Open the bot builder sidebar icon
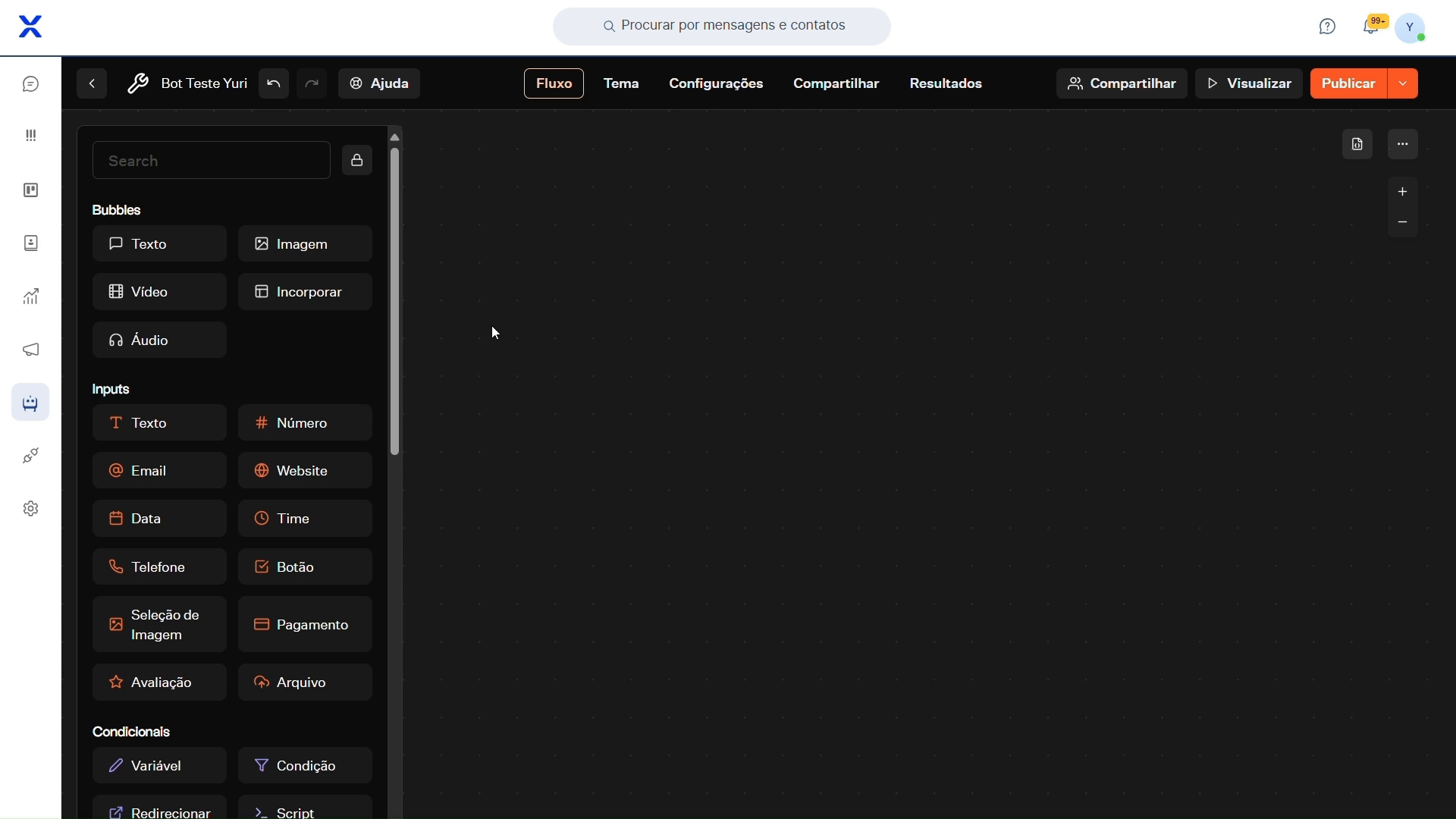Screen dimensions: 1456x819 tap(30, 403)
